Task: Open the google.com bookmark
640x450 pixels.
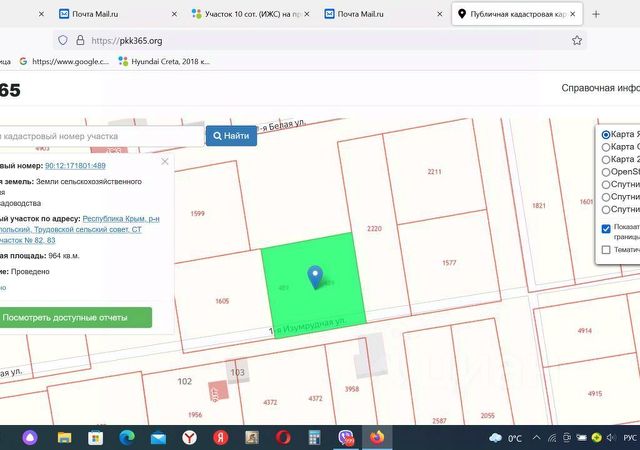Action: point(64,61)
